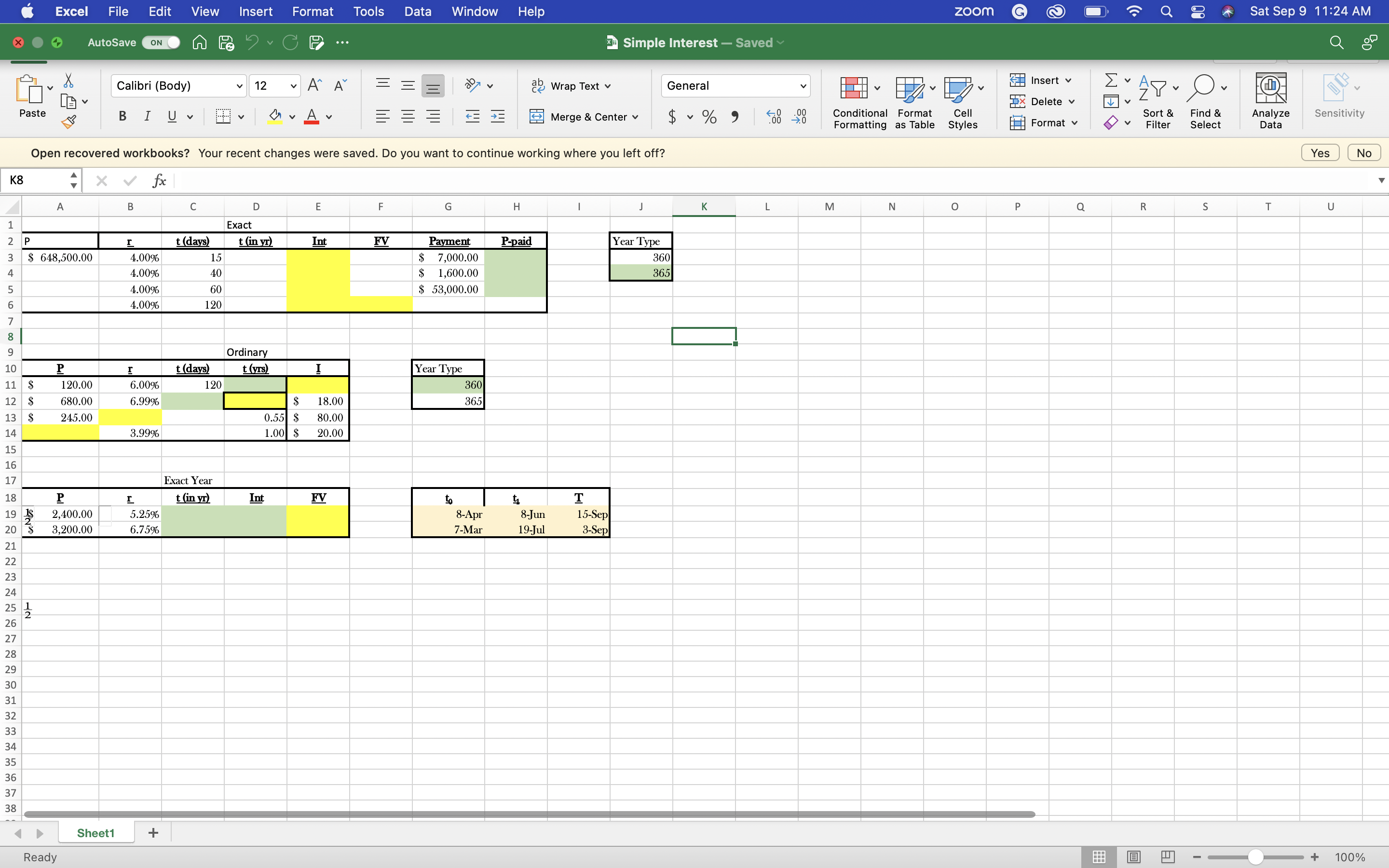Select the Sheet1 tab

click(95, 832)
